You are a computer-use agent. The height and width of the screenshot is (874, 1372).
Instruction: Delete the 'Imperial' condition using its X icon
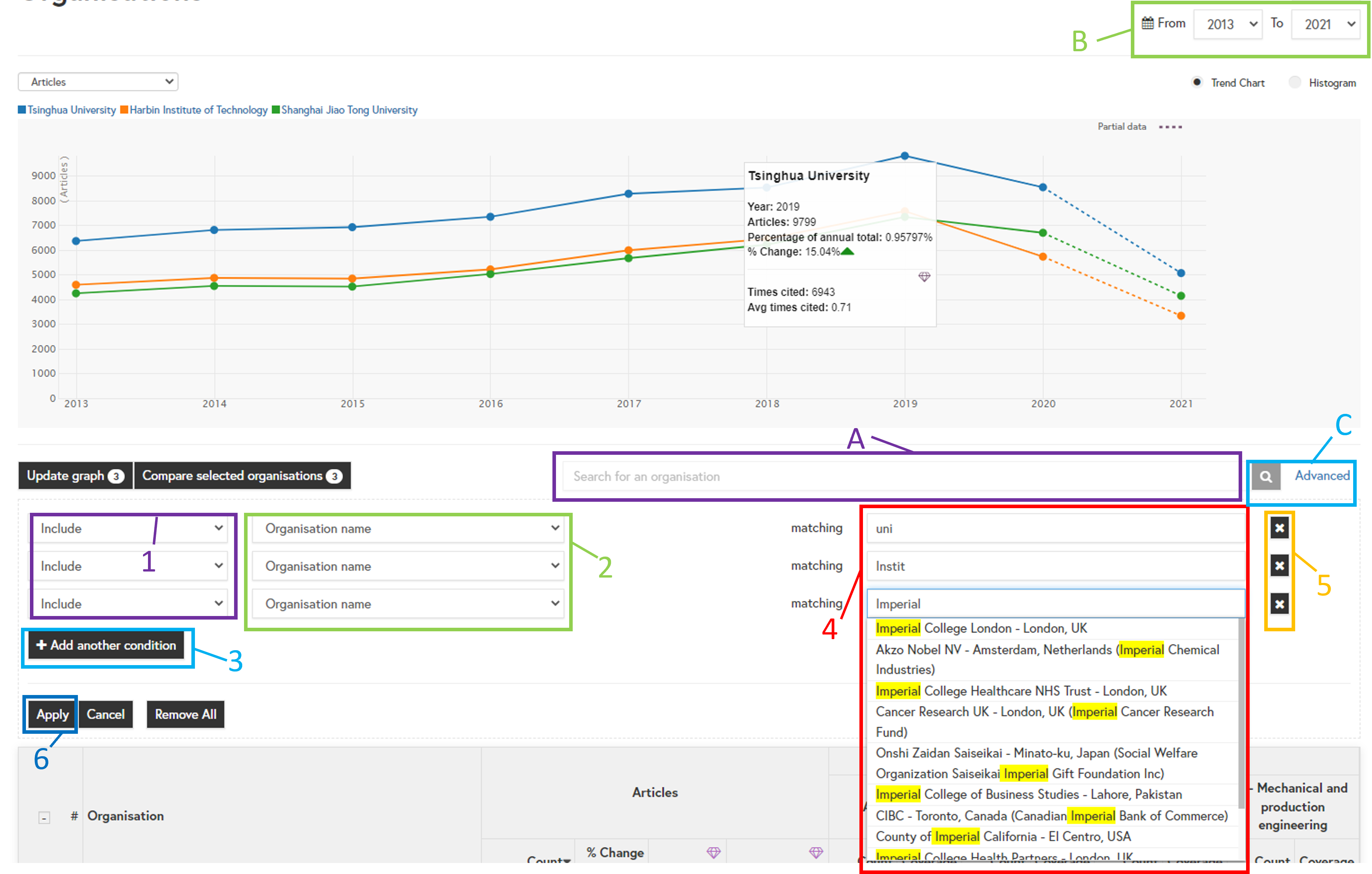click(x=1279, y=604)
